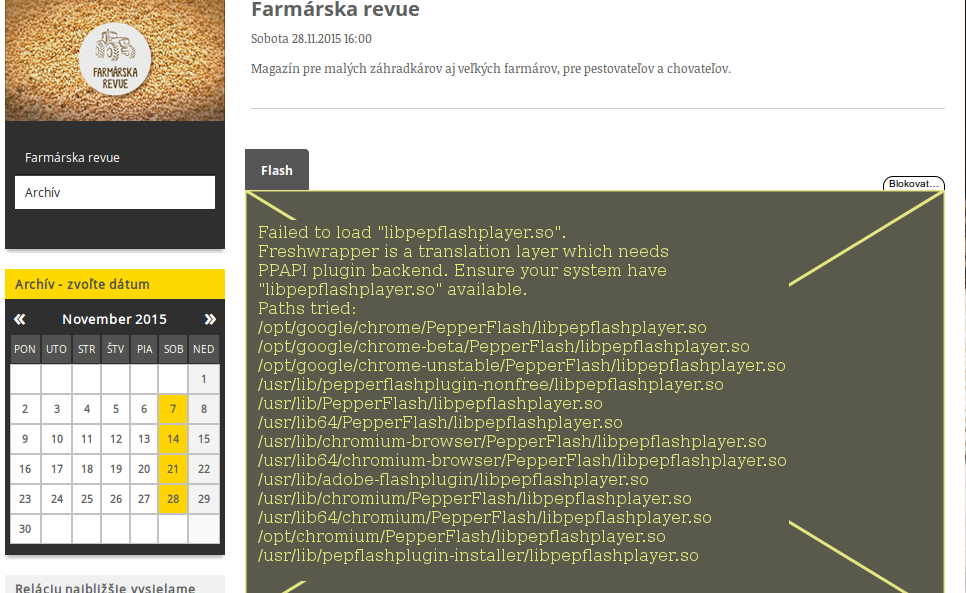966x593 pixels.
Task: Open the Farmárska revue sidebar link
Action: tap(72, 158)
